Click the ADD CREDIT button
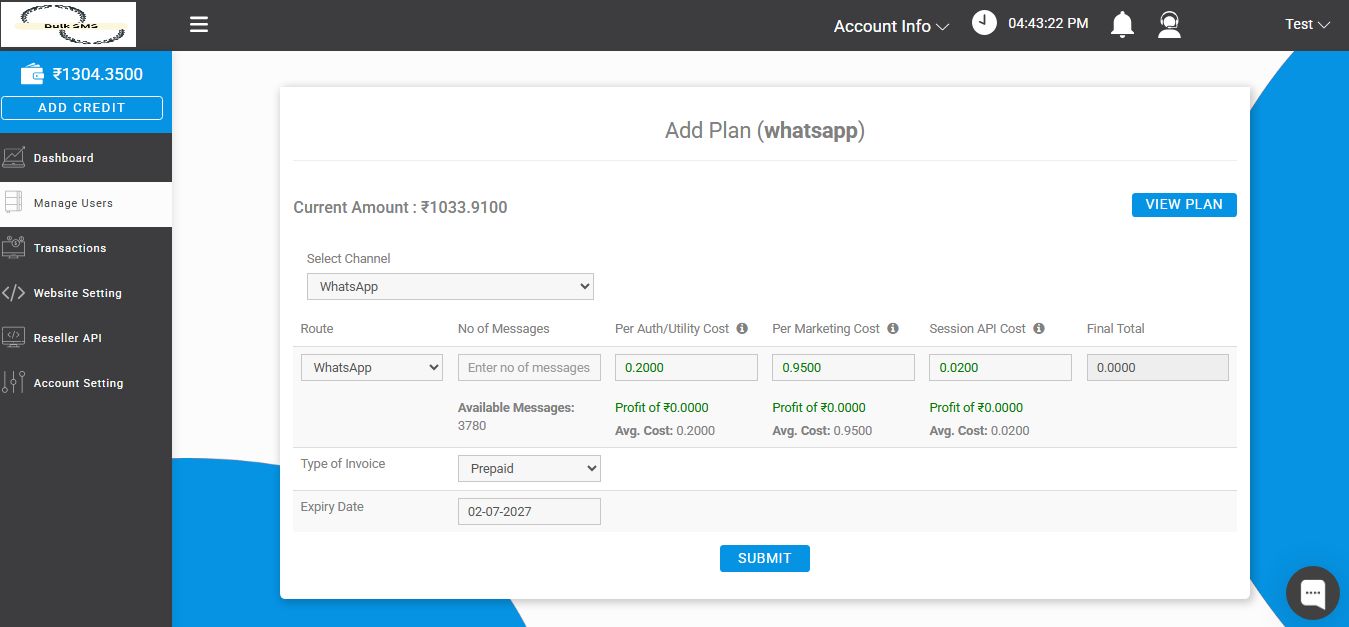 82,108
